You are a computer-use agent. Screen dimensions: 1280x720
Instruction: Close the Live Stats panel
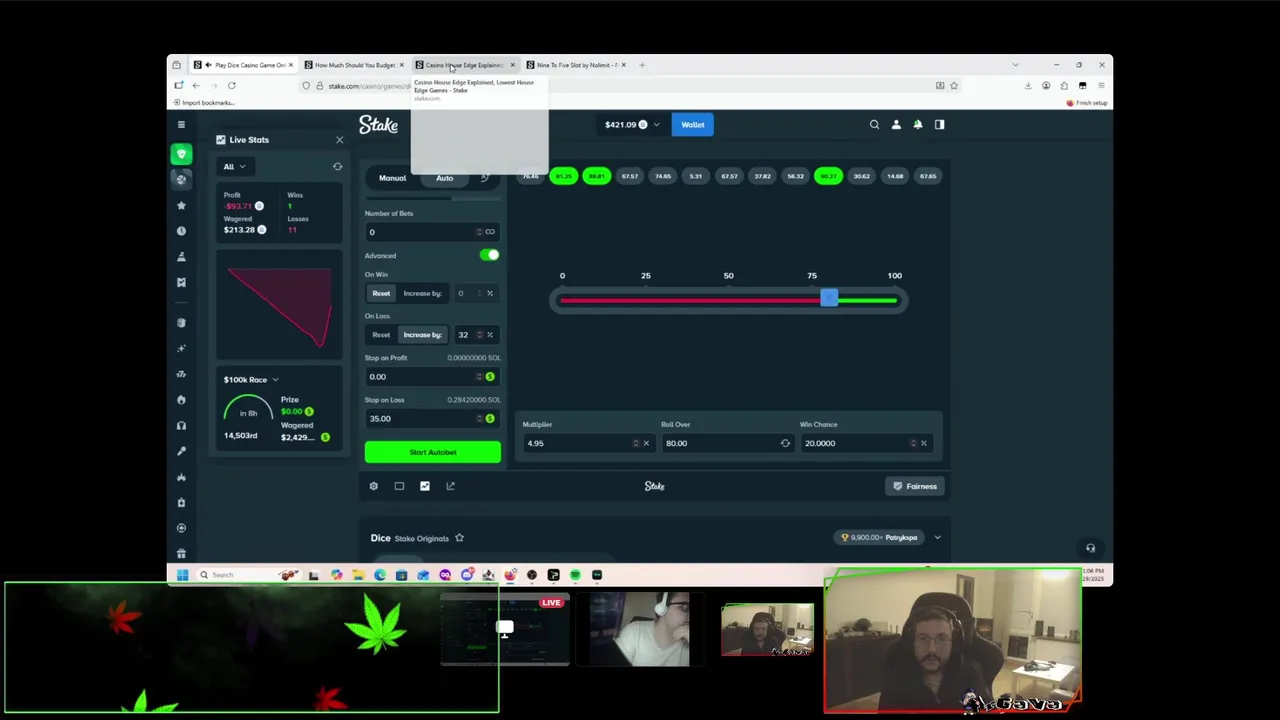point(339,140)
